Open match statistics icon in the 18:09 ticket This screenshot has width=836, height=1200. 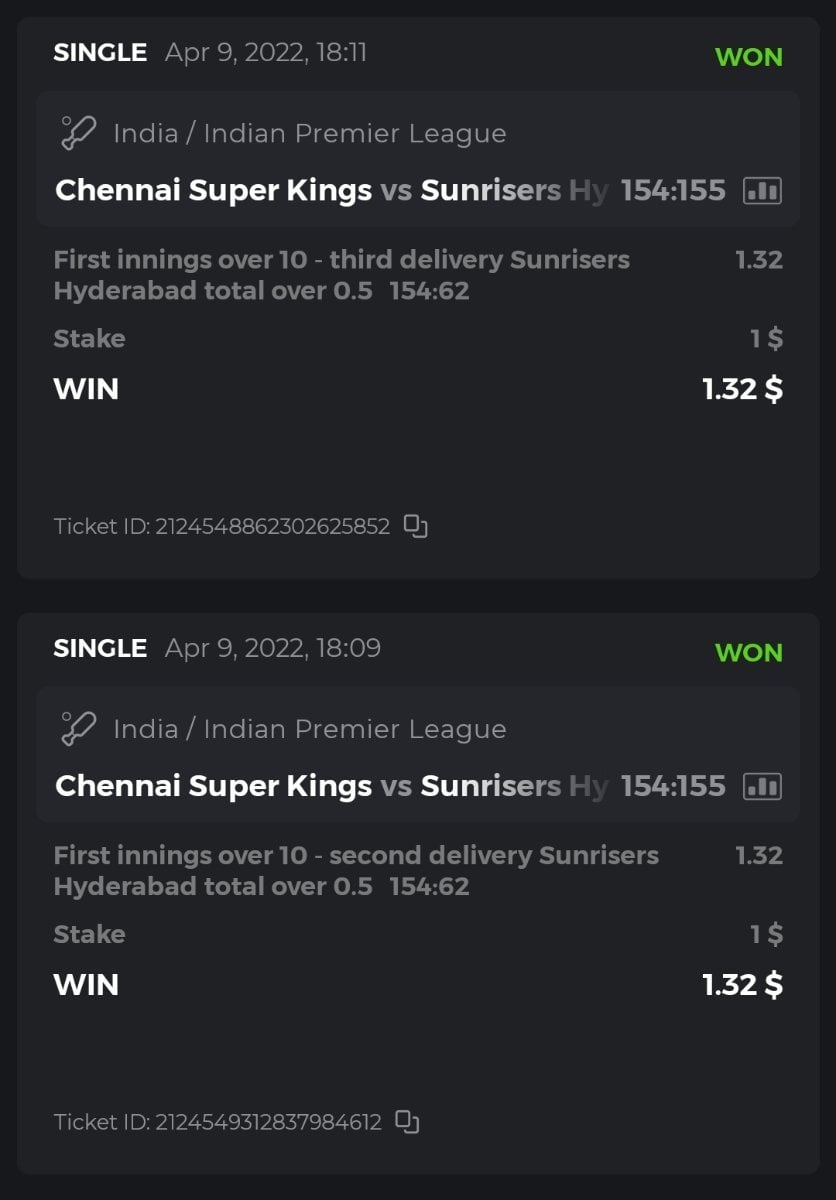coord(762,787)
